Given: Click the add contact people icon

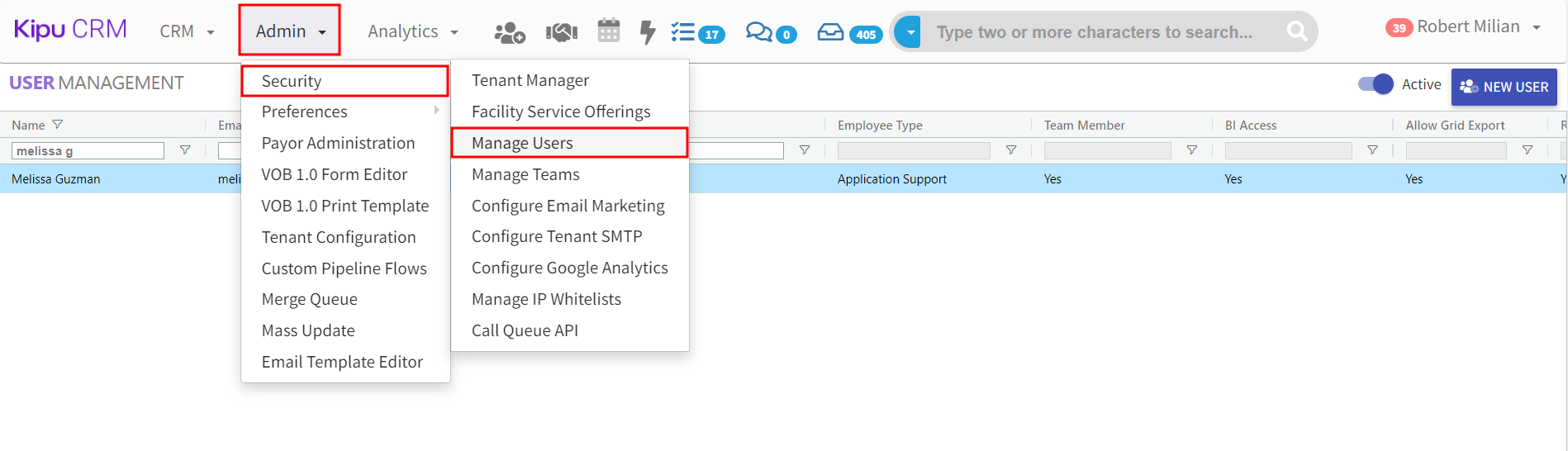Looking at the screenshot, I should [509, 32].
